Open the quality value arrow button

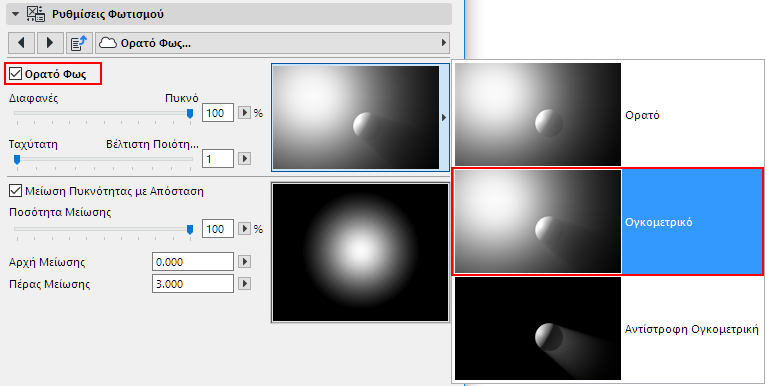pos(244,159)
